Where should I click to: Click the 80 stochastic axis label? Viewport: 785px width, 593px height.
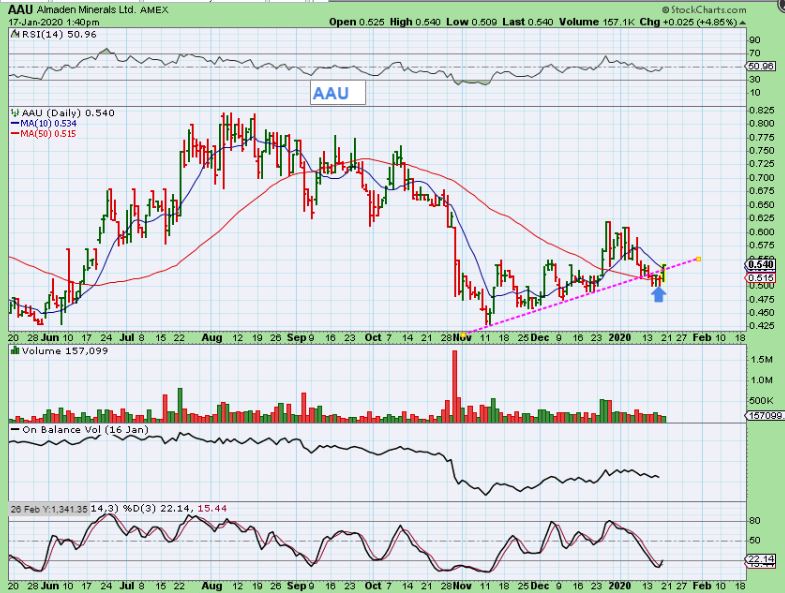pyautogui.click(x=754, y=521)
